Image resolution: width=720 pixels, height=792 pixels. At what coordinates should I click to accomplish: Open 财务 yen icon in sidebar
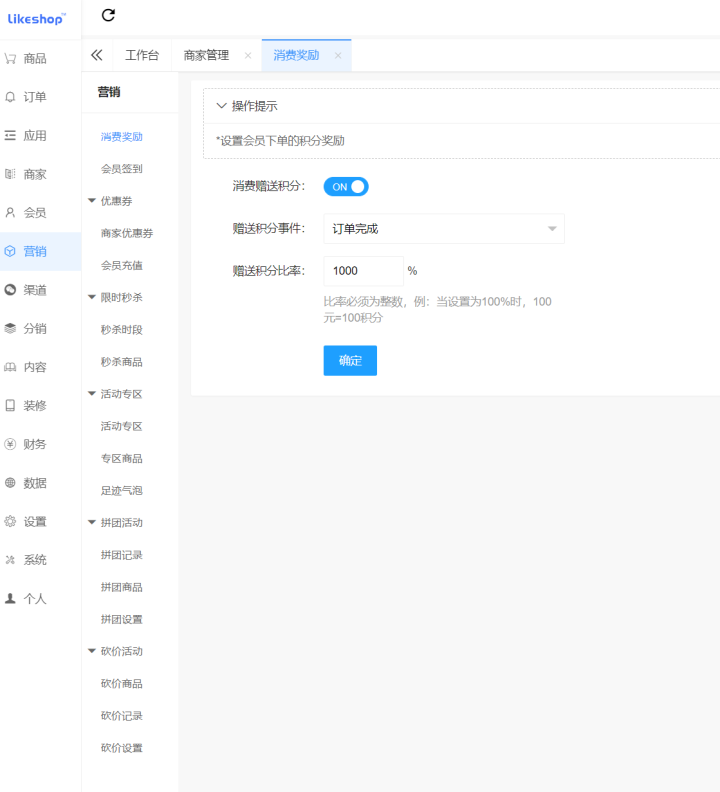(x=10, y=444)
